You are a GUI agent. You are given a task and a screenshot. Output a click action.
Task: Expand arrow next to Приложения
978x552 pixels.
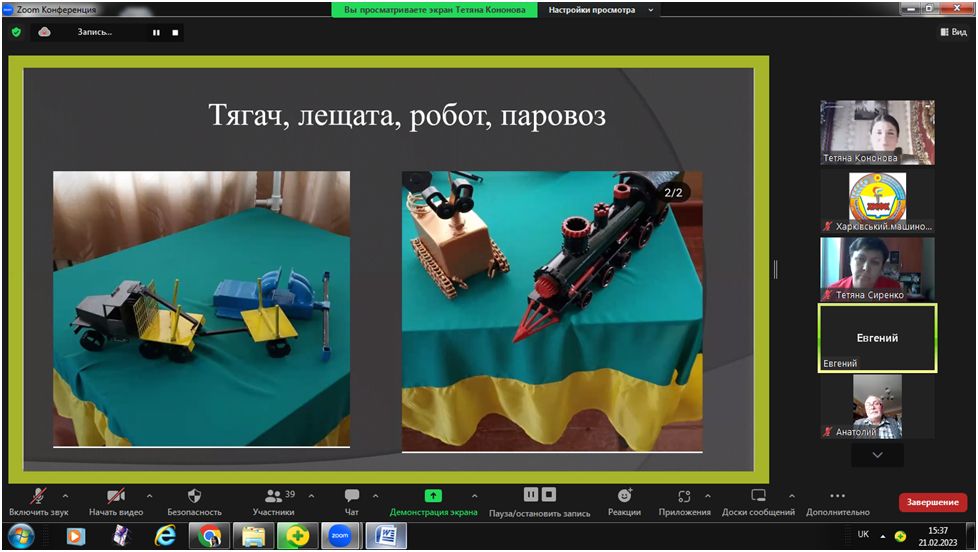[x=707, y=496]
